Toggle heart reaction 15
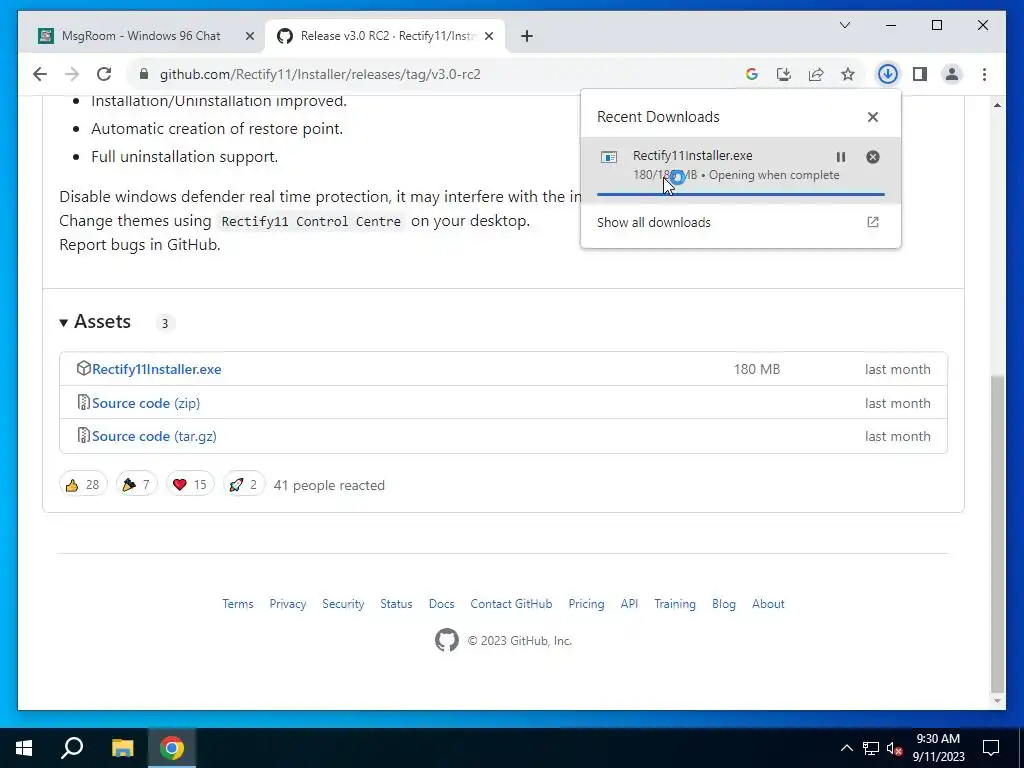The width and height of the screenshot is (1024, 768). click(189, 485)
